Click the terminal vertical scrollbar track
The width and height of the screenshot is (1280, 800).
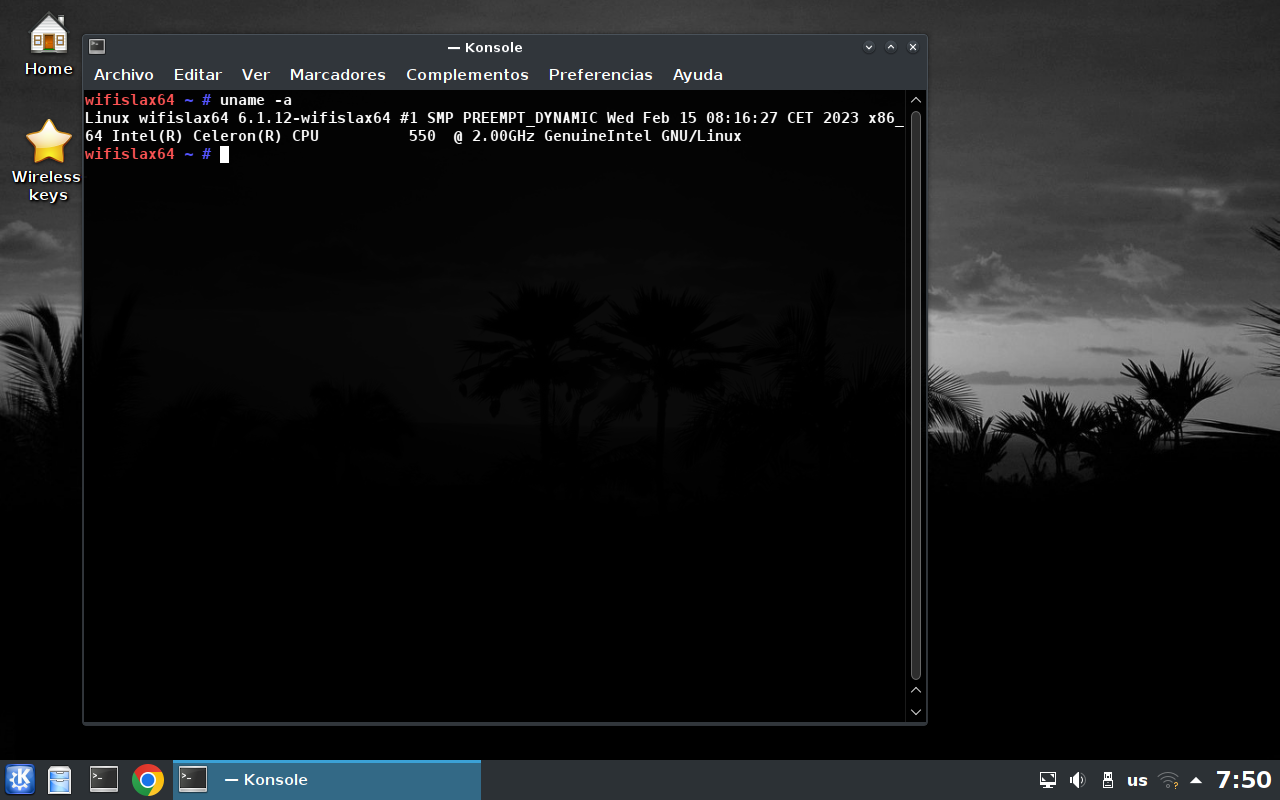tap(916, 395)
